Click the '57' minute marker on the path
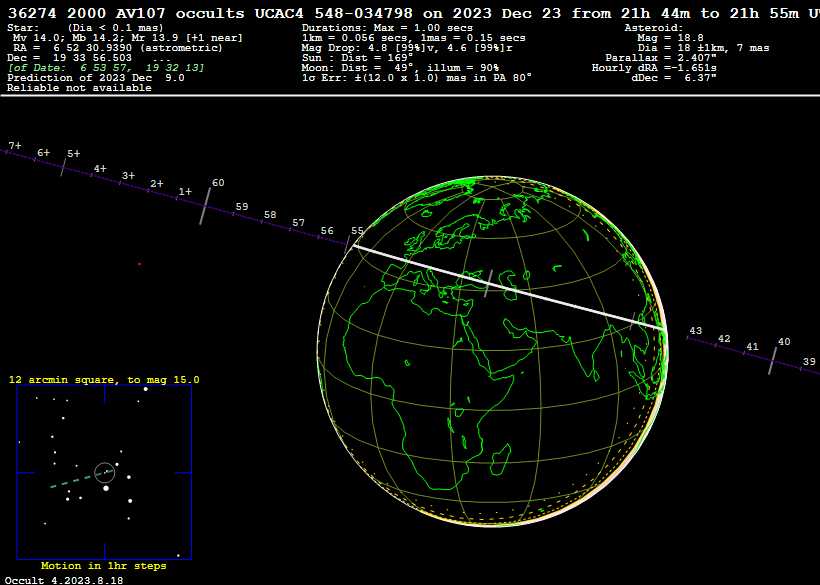 pos(298,223)
